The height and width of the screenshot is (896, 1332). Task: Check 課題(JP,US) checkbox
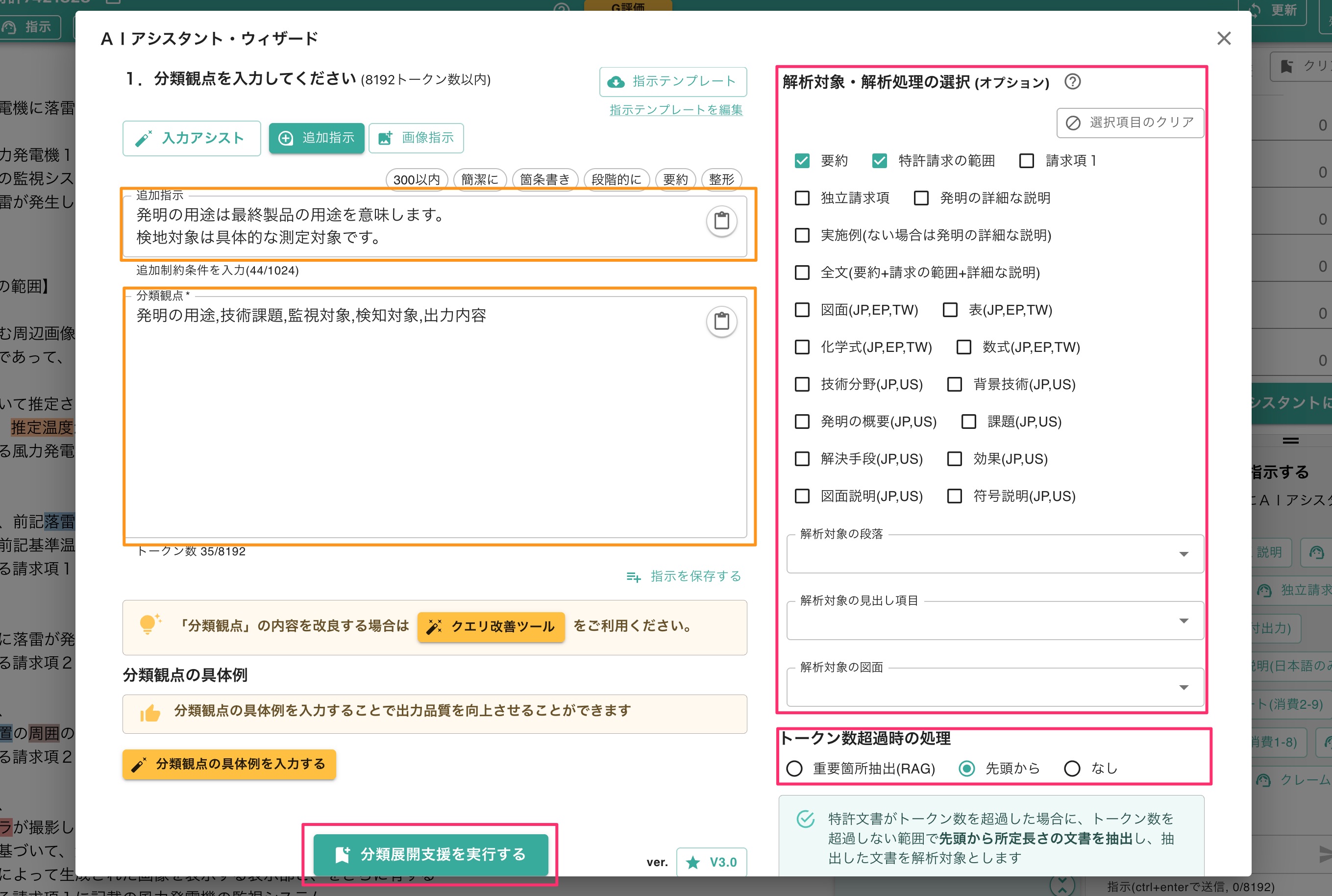(968, 421)
